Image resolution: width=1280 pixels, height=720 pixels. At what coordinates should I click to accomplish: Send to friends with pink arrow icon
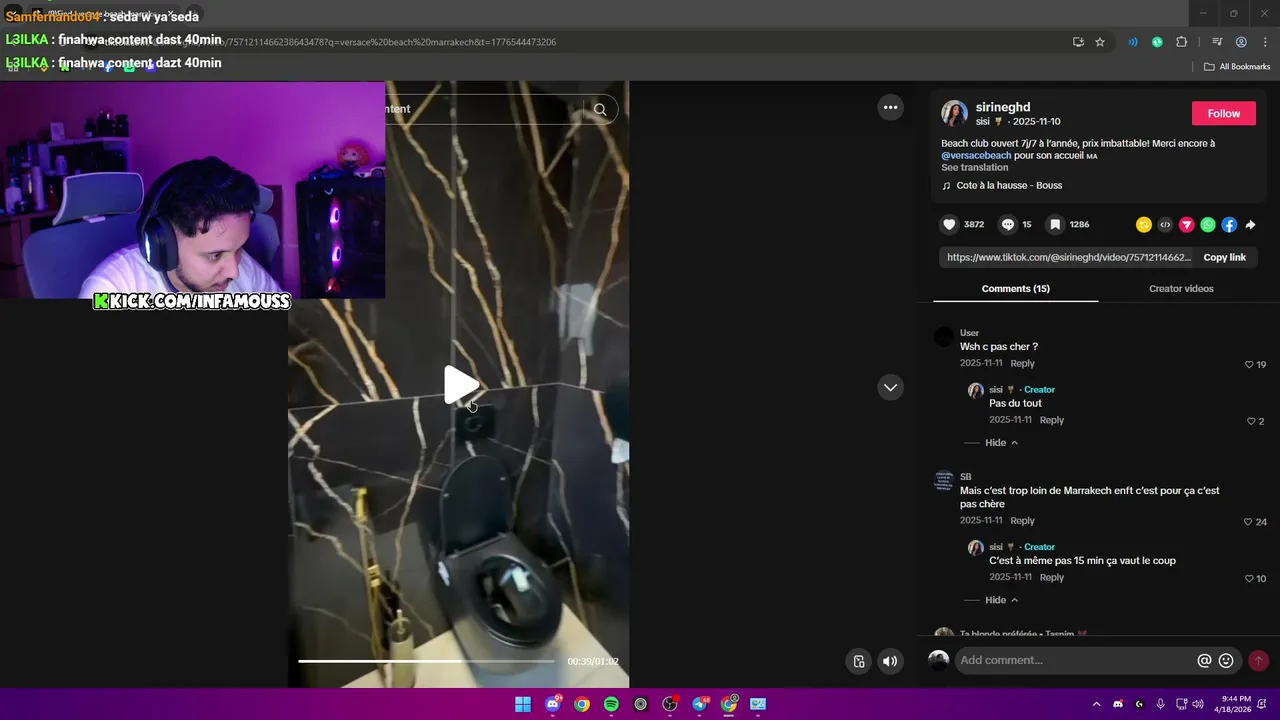(1187, 225)
